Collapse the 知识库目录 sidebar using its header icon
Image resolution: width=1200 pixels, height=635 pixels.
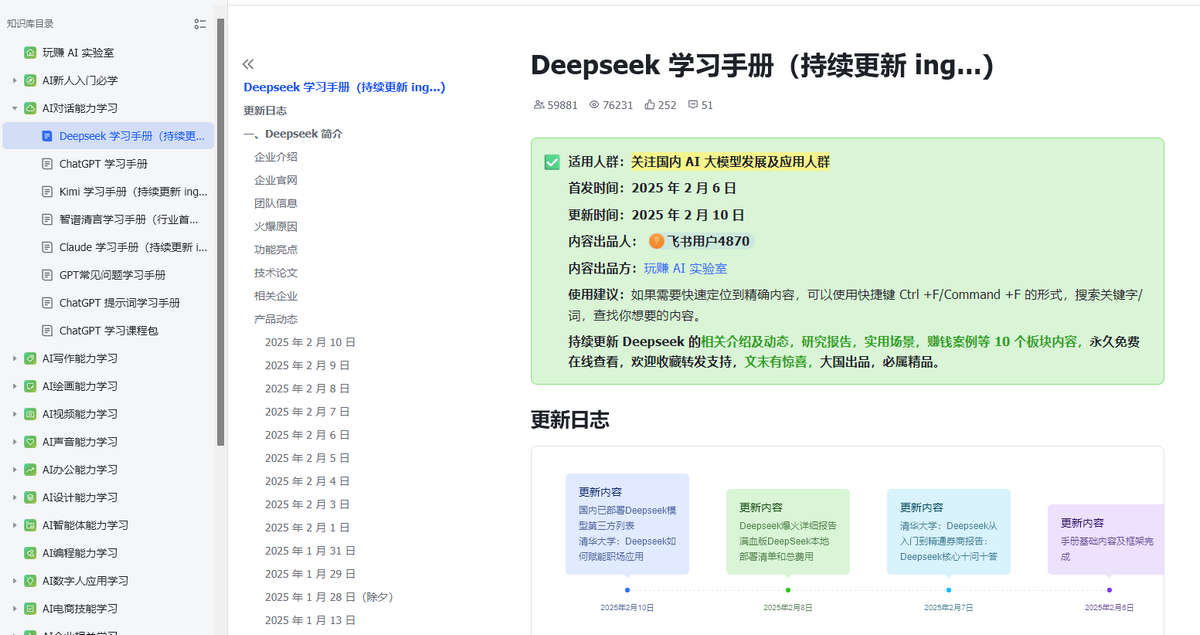(200, 24)
